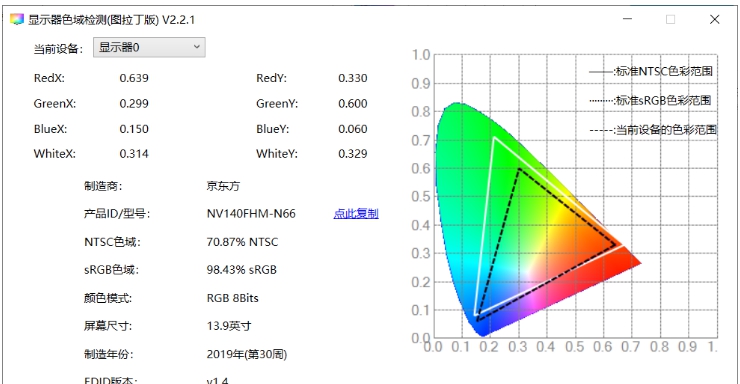740x384 pixels.
Task: Open the 当前设备 display dropdown
Action: [x=149, y=48]
